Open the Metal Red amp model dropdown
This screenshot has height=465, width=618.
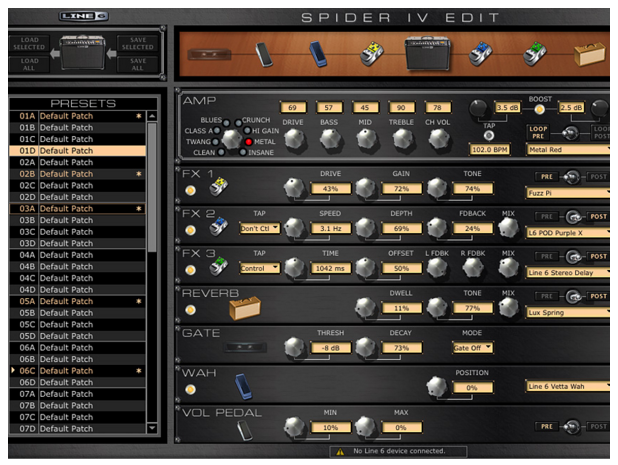pos(568,150)
